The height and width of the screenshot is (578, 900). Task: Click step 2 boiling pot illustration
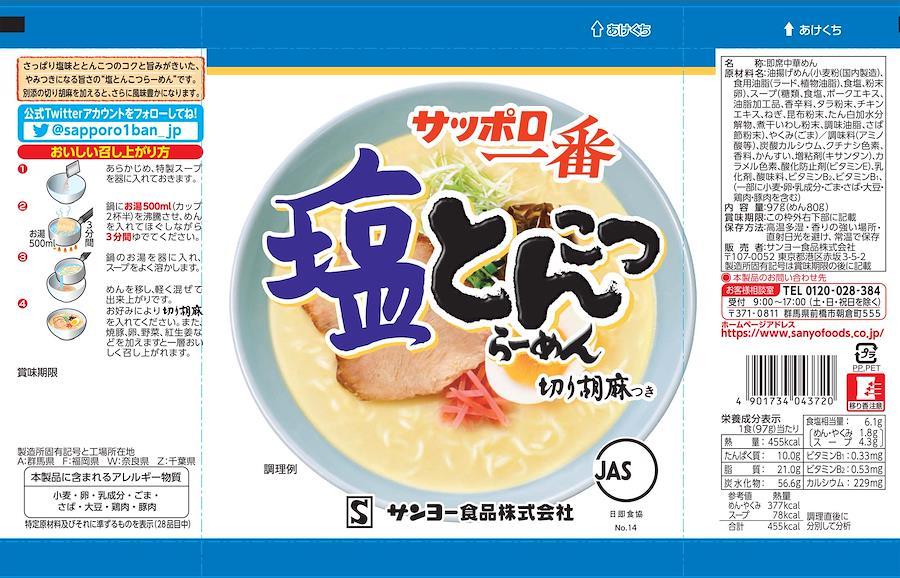66,227
